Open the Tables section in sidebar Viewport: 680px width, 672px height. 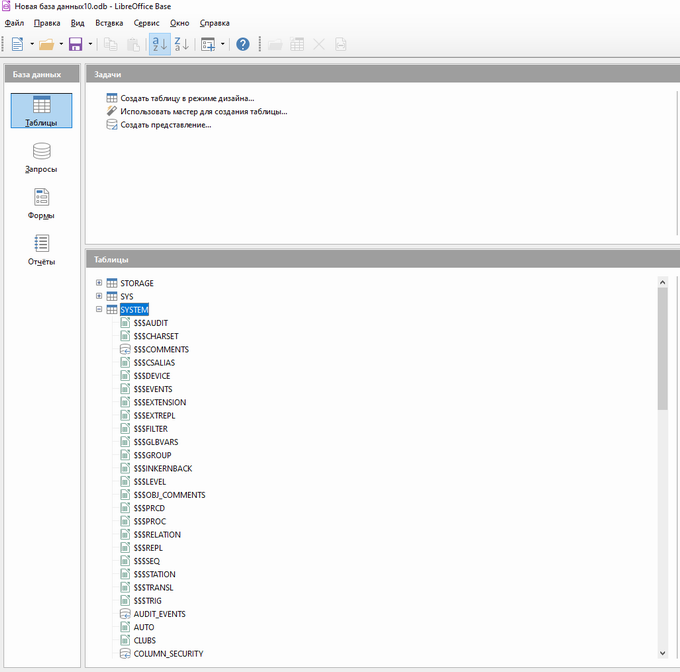(42, 111)
